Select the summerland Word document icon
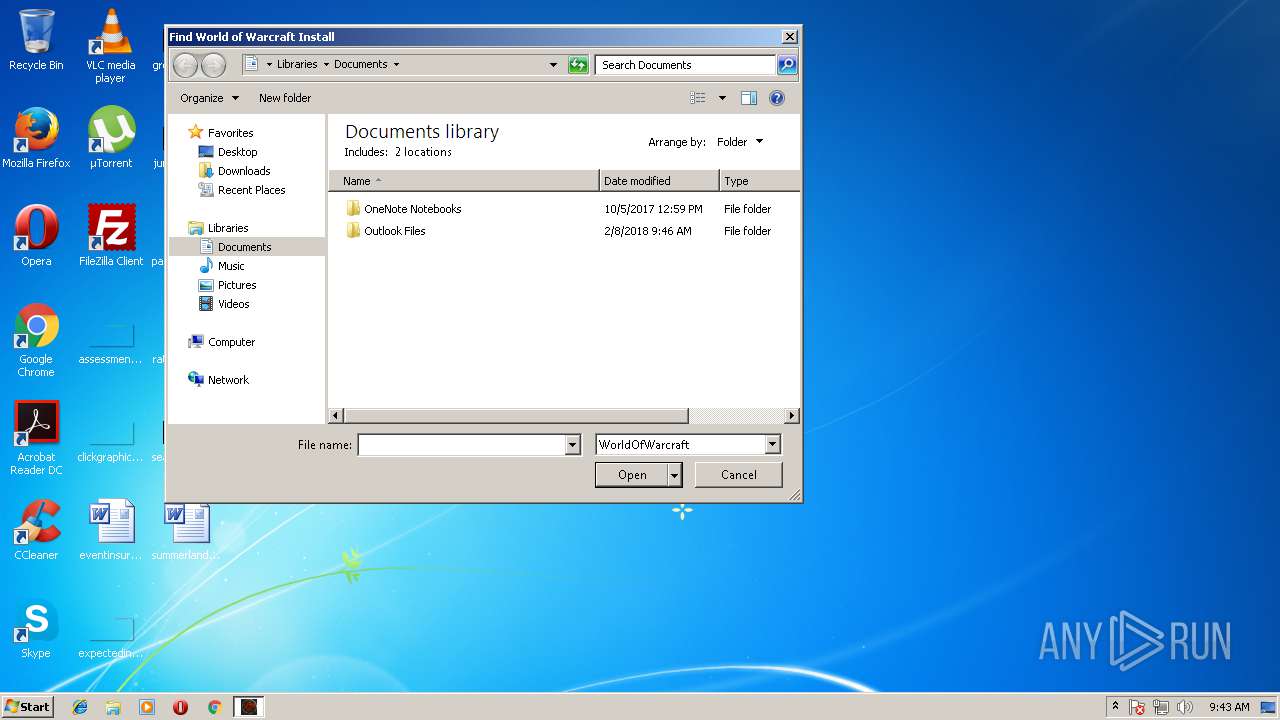Viewport: 1280px width, 720px height. (186, 530)
